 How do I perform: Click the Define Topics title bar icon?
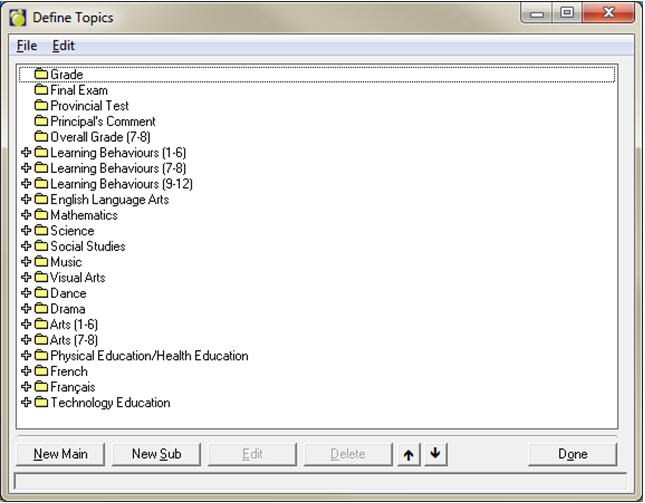click(17, 17)
